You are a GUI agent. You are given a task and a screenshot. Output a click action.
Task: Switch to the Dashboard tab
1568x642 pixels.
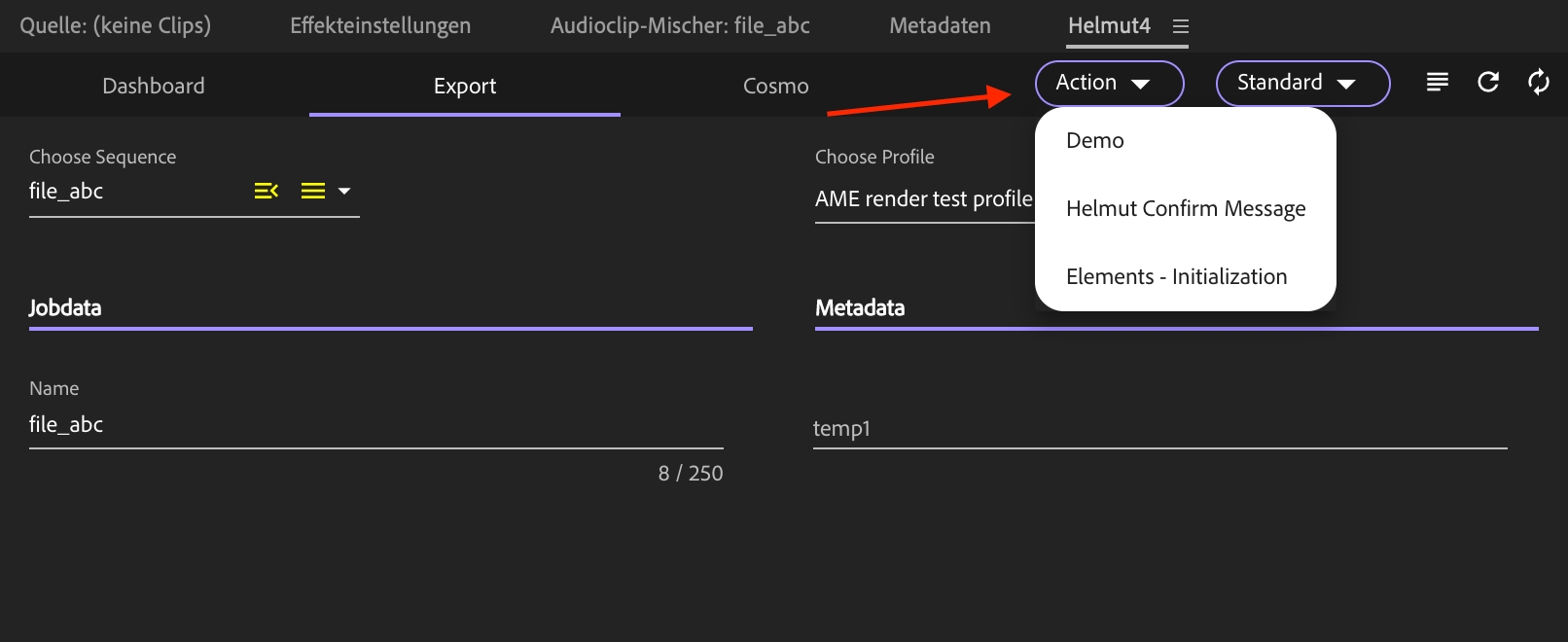click(x=154, y=87)
